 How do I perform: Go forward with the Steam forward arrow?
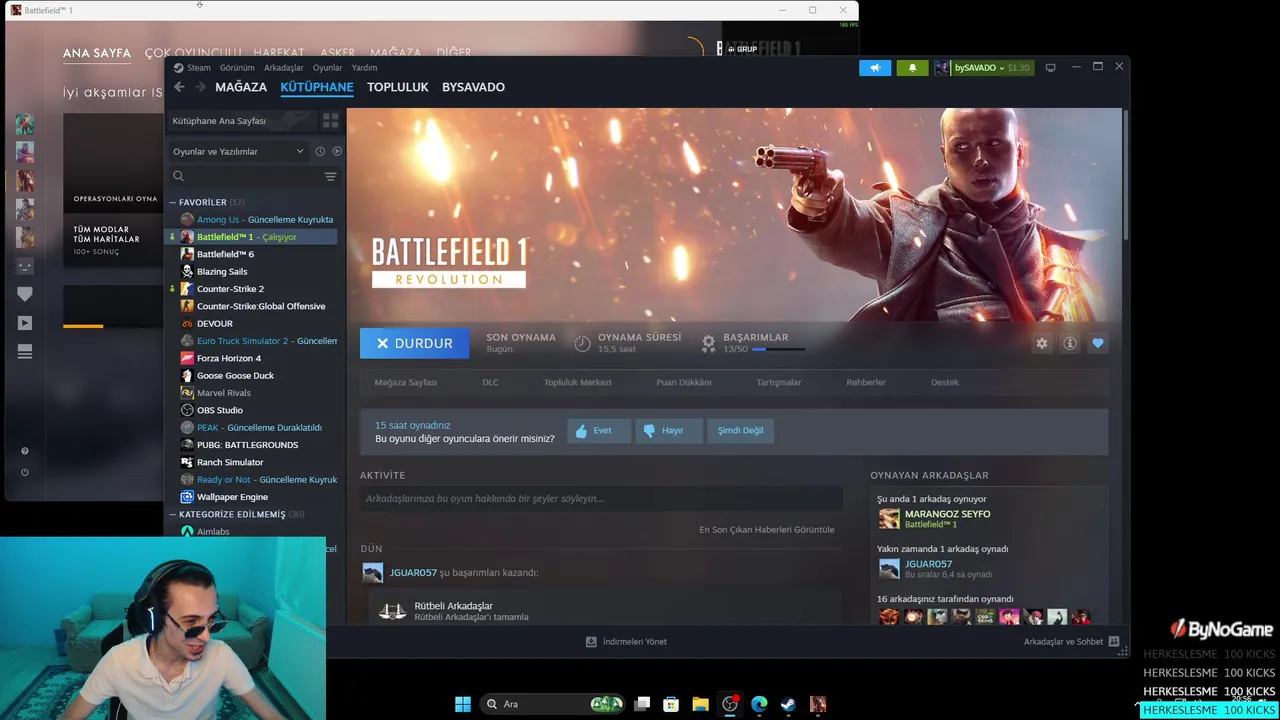[x=200, y=87]
